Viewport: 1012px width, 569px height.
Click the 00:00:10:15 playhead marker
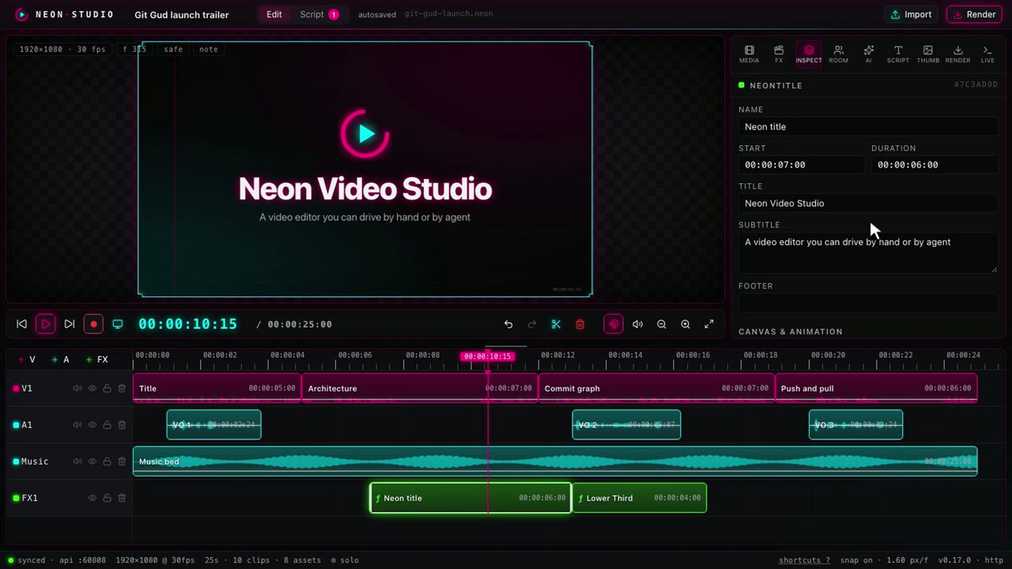[487, 356]
